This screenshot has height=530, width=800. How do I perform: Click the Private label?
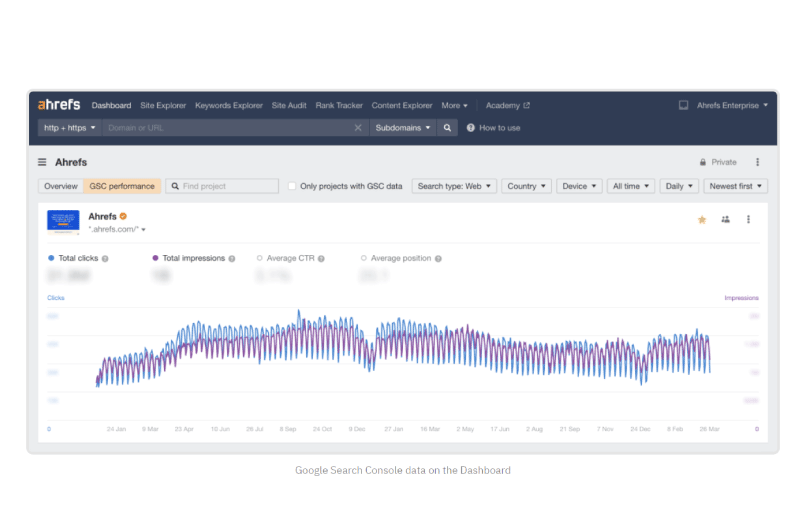(x=724, y=162)
